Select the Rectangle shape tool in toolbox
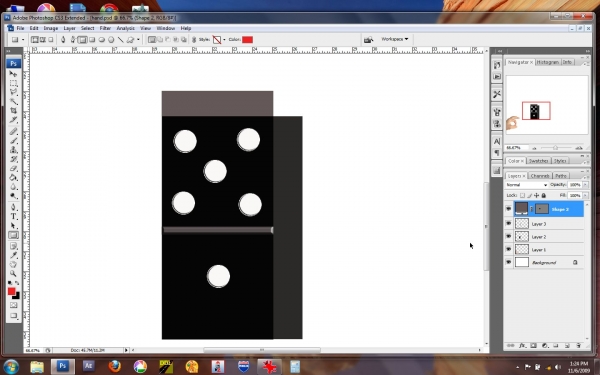 [x=13, y=235]
